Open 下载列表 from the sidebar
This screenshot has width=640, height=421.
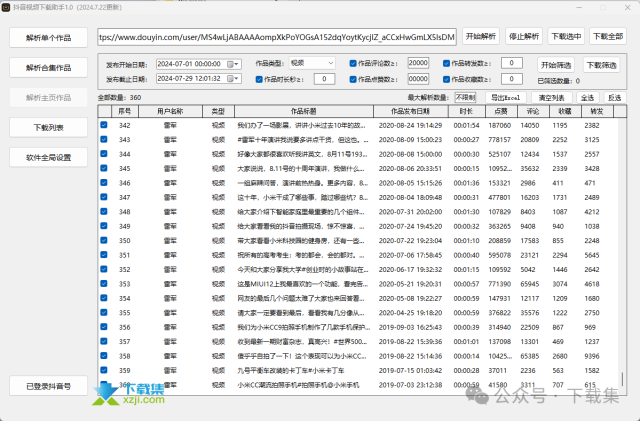tap(49, 127)
